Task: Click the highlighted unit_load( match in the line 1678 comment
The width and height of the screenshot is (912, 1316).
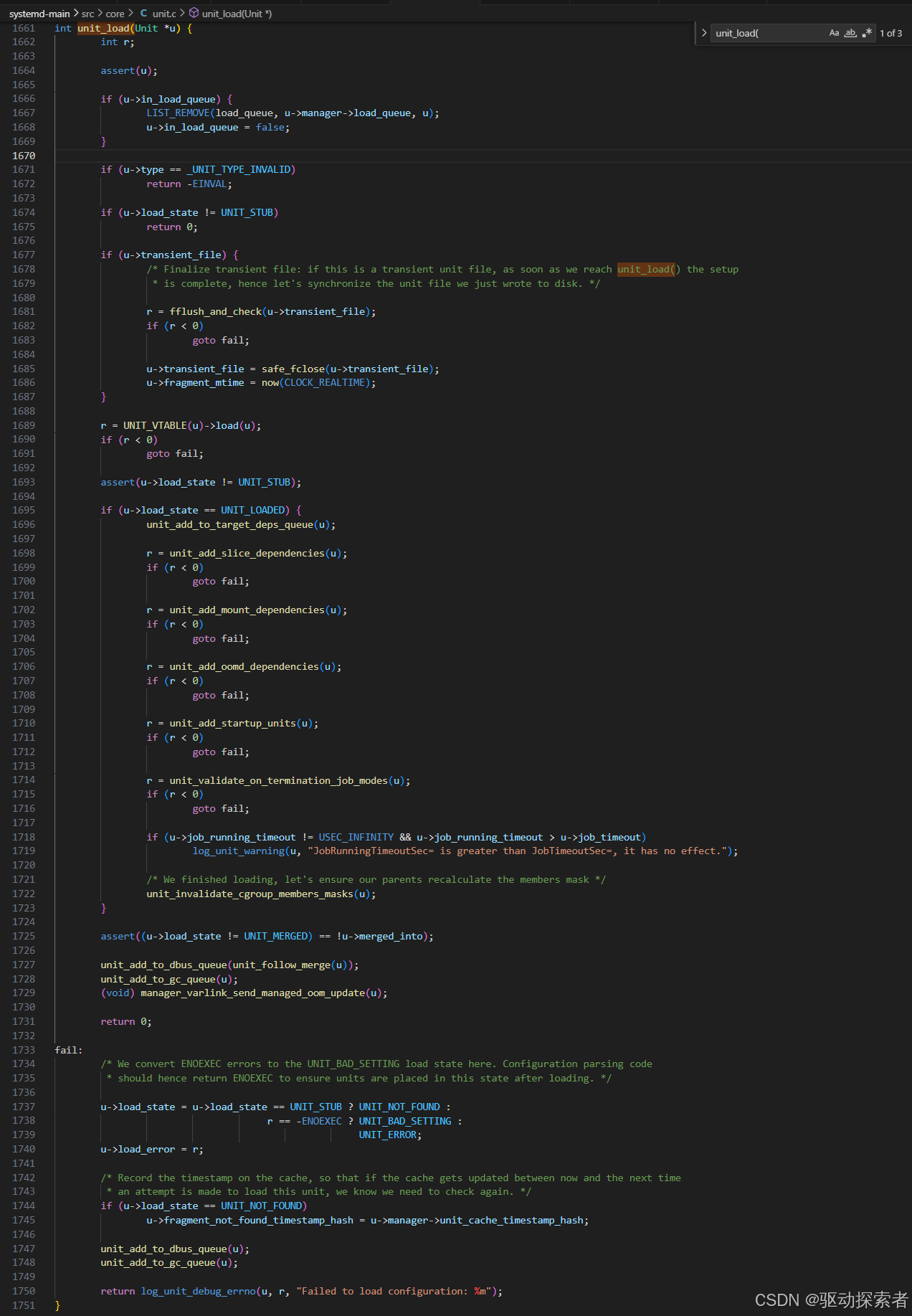Action: [x=646, y=269]
